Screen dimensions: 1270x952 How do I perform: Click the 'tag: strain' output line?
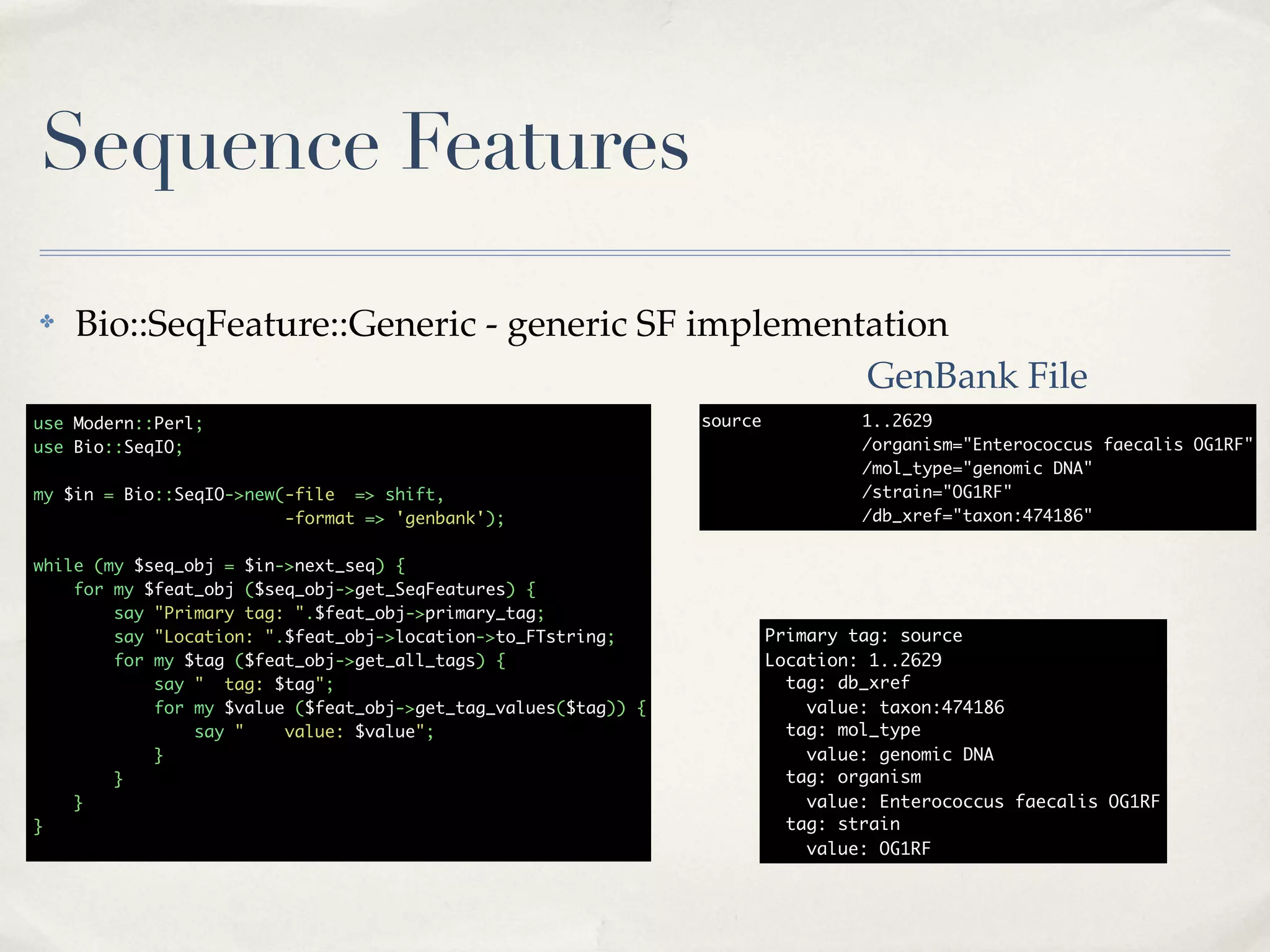pyautogui.click(x=843, y=824)
